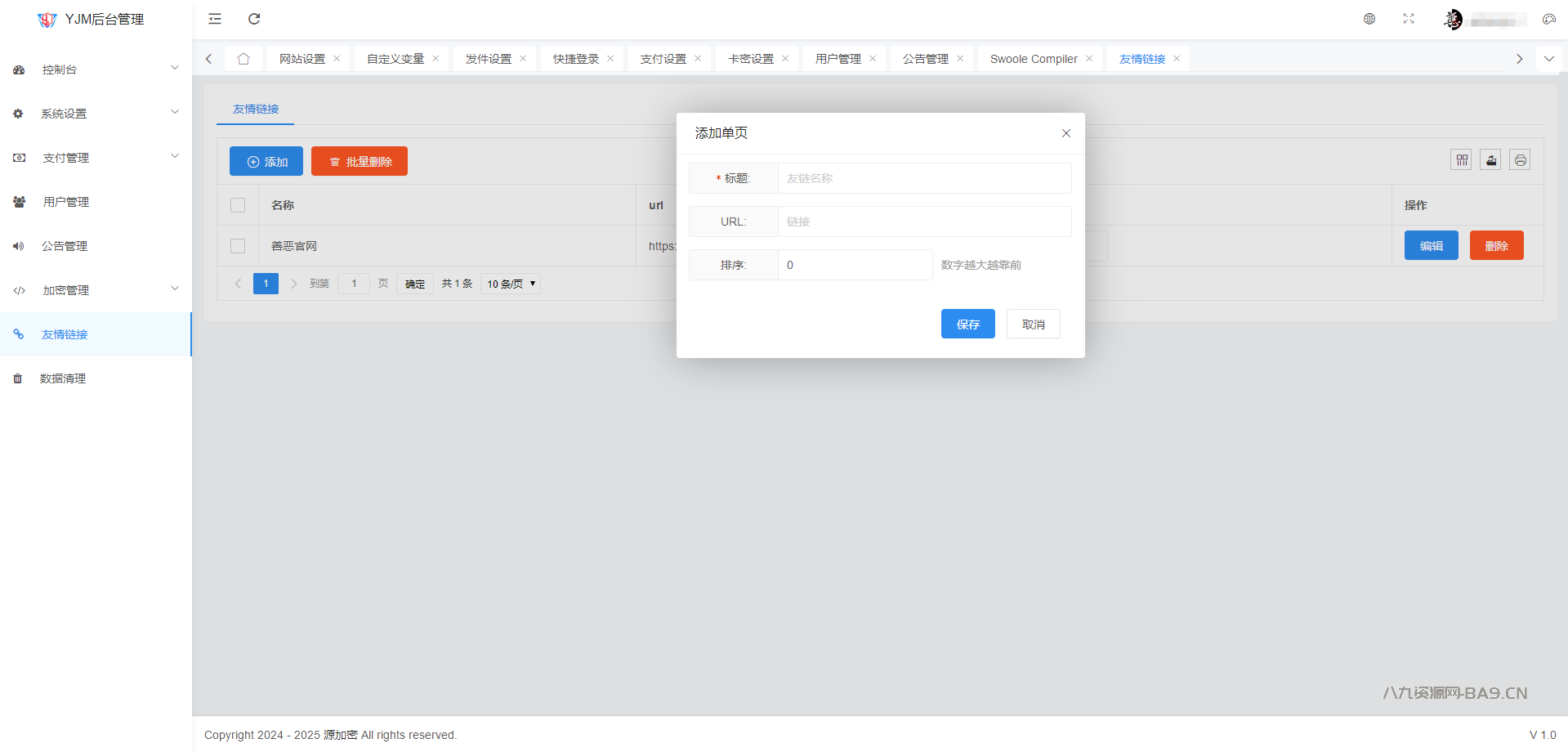Screen dimensions: 1568x752
Task: Collapse the sidebar with the menu-fold icon
Action: click(x=215, y=19)
